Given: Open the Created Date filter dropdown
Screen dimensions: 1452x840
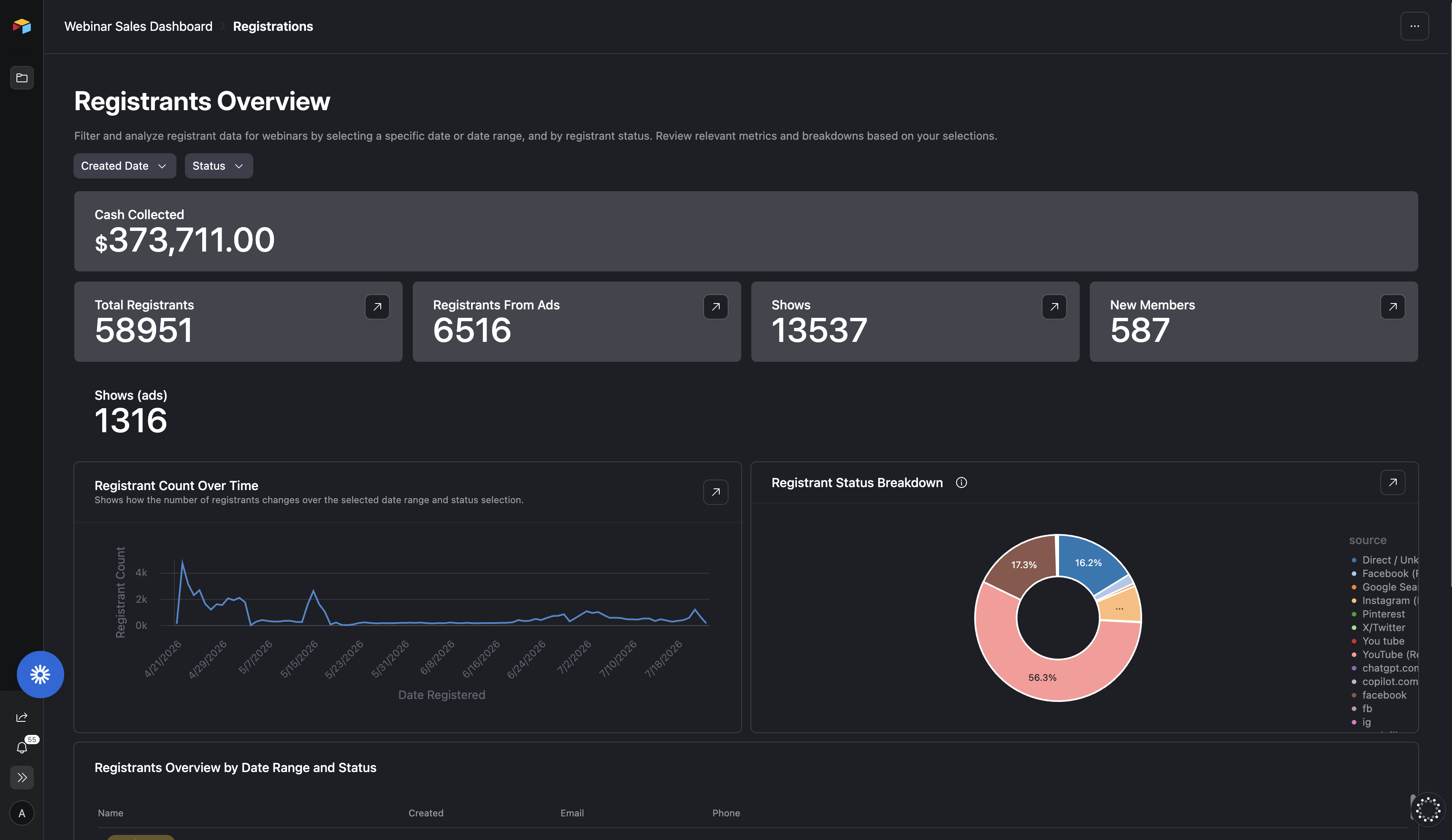Looking at the screenshot, I should click(x=125, y=166).
